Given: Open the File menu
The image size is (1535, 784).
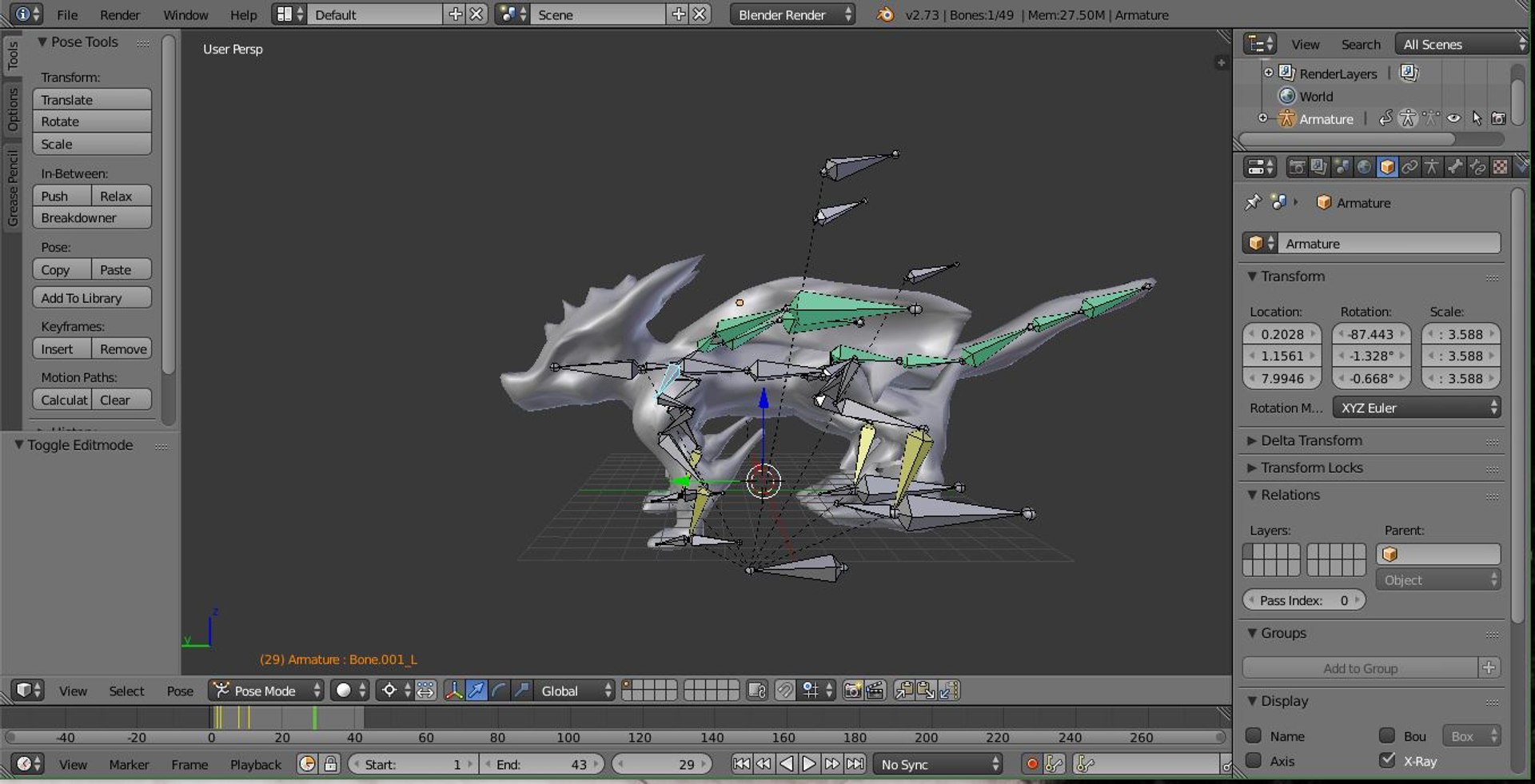Looking at the screenshot, I should point(67,14).
